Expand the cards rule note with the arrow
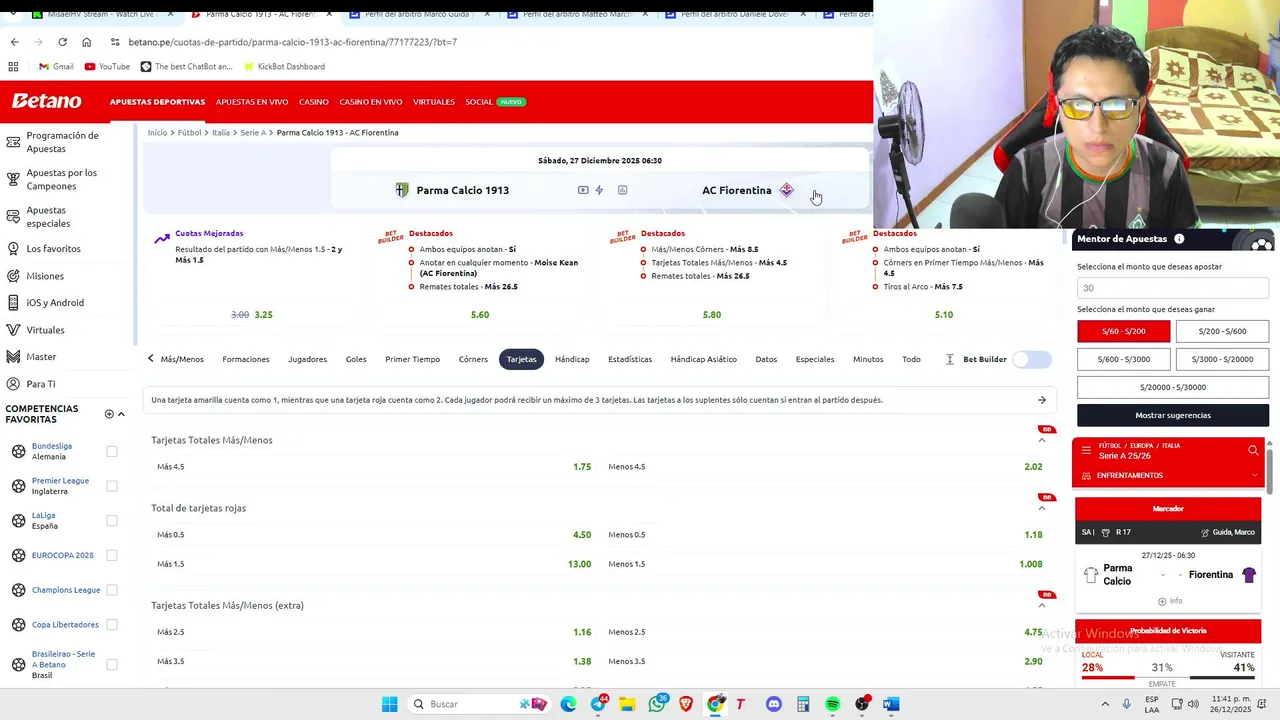This screenshot has width=1280, height=720. click(x=1041, y=400)
